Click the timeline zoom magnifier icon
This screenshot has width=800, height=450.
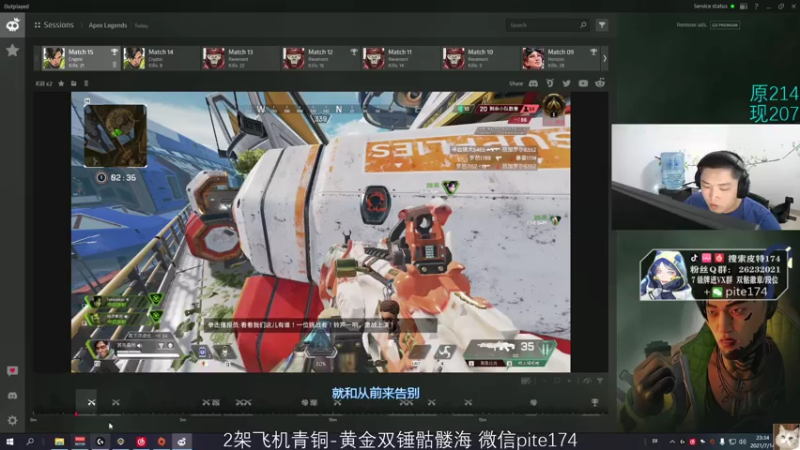pyautogui.click(x=557, y=381)
